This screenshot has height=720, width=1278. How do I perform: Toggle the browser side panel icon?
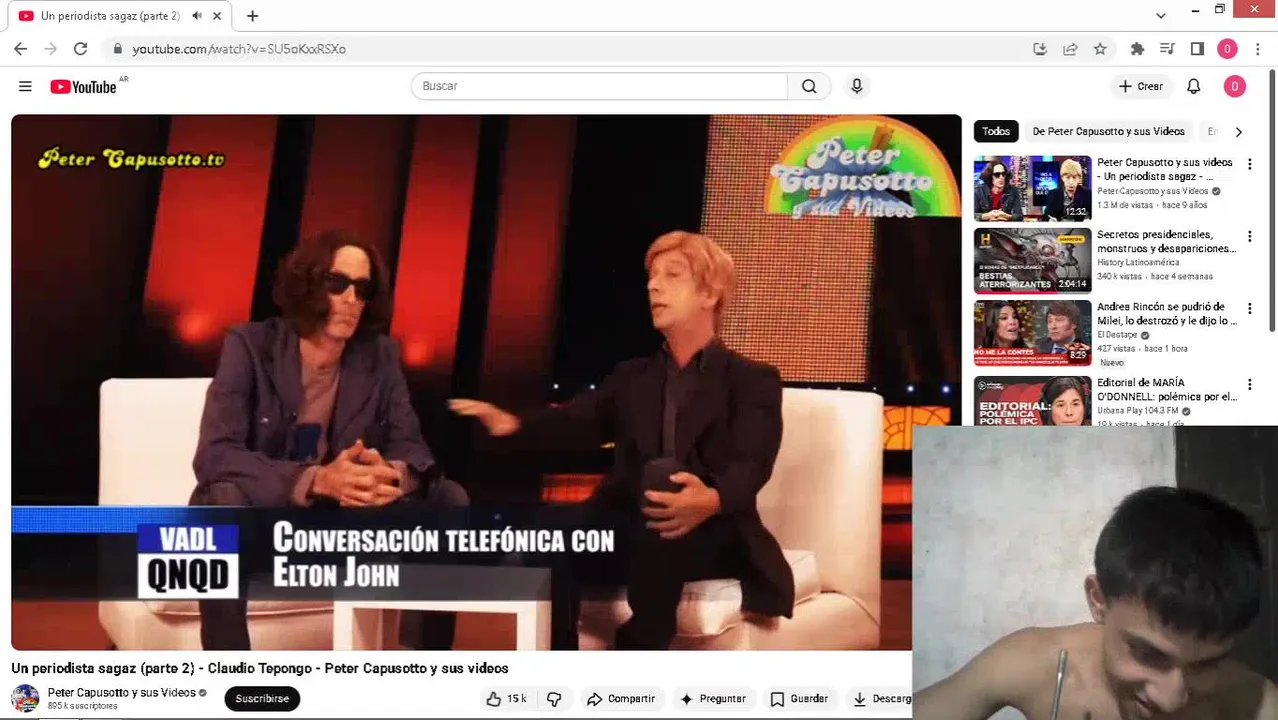click(x=1197, y=48)
